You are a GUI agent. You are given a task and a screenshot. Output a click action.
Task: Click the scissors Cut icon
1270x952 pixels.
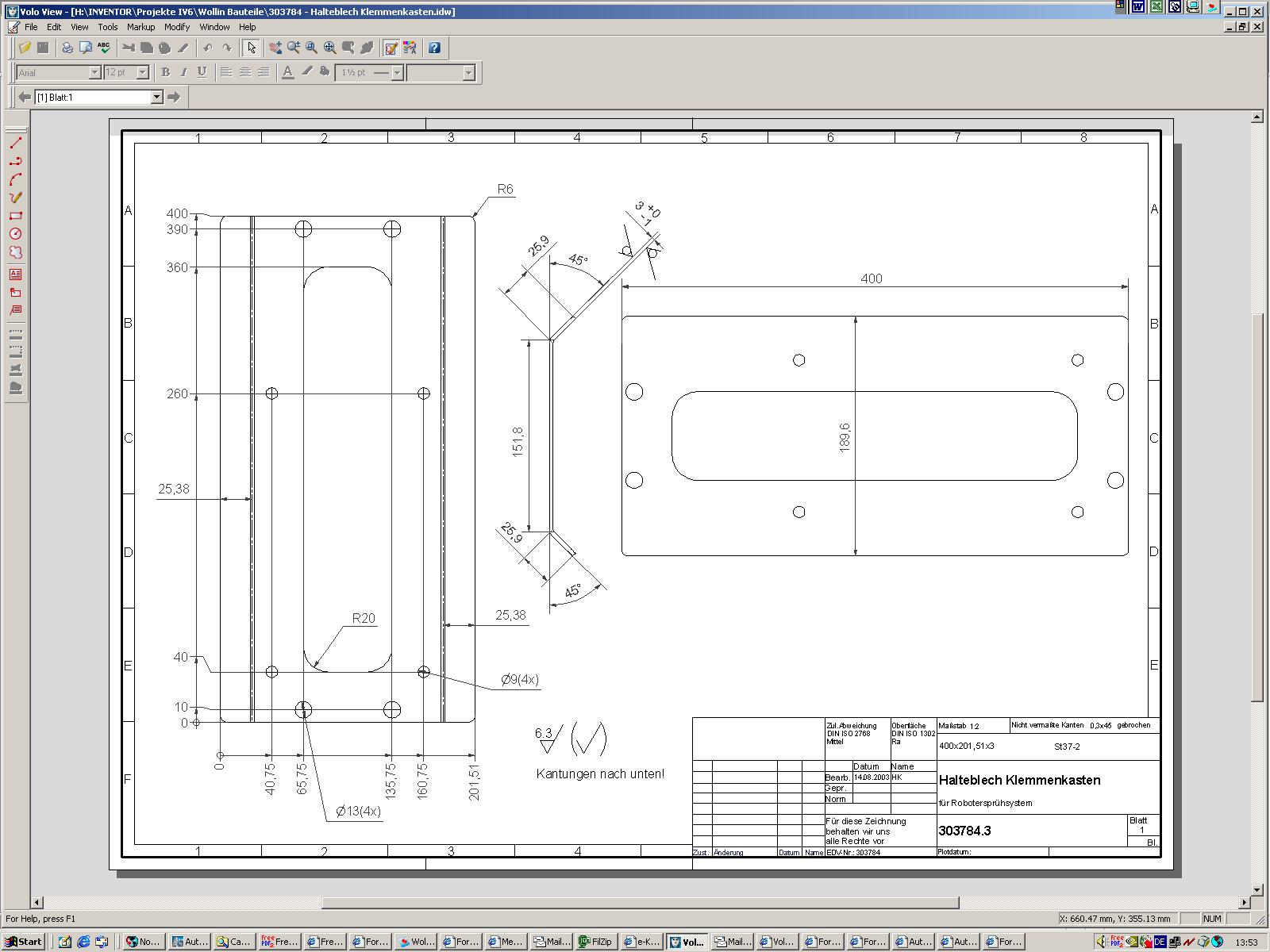coord(129,48)
